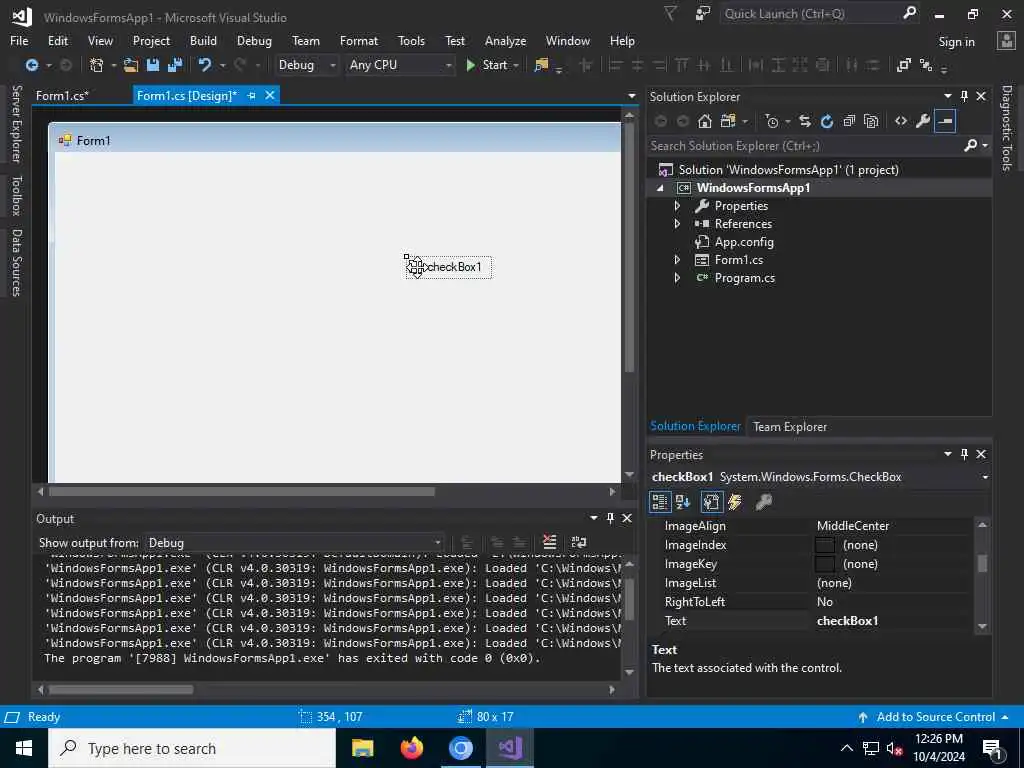Screen dimensions: 1024x768
Task: Click the Properties grid vertical scrollbar thumb
Action: tap(982, 564)
